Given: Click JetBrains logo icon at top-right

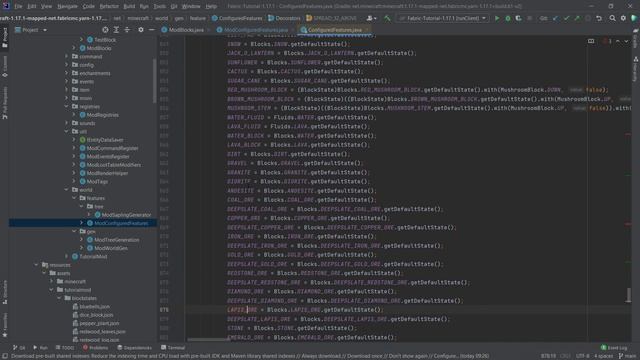Looking at the screenshot, I should click(x=634, y=18).
